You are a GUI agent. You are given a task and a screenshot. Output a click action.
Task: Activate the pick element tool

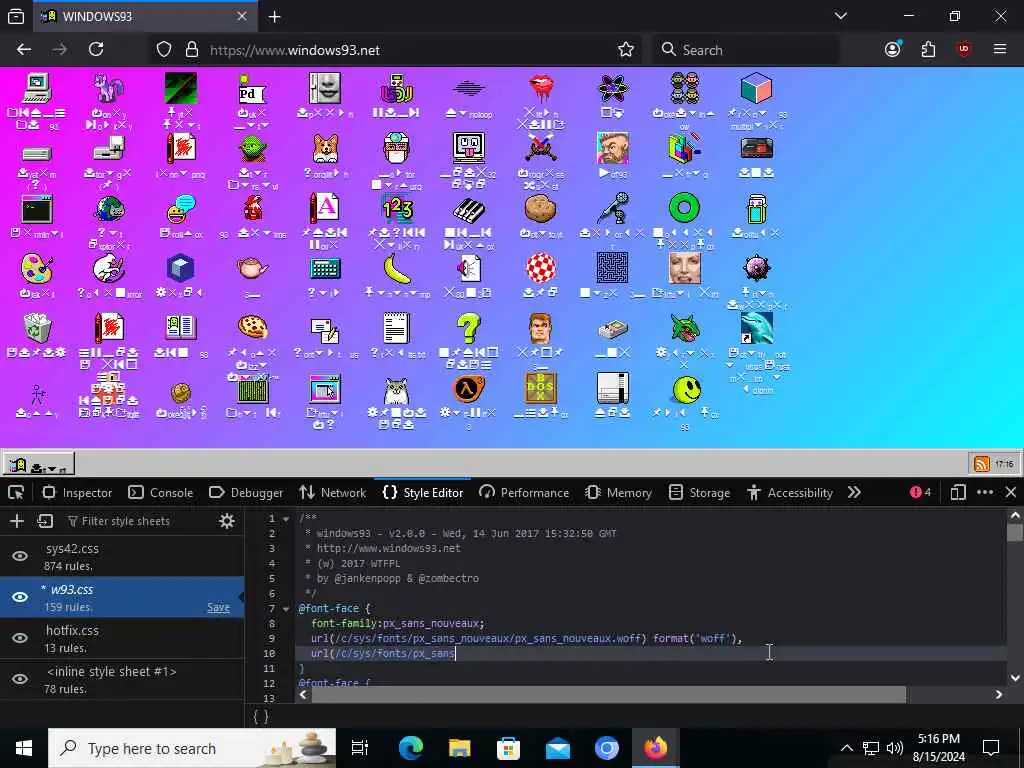(x=16, y=492)
